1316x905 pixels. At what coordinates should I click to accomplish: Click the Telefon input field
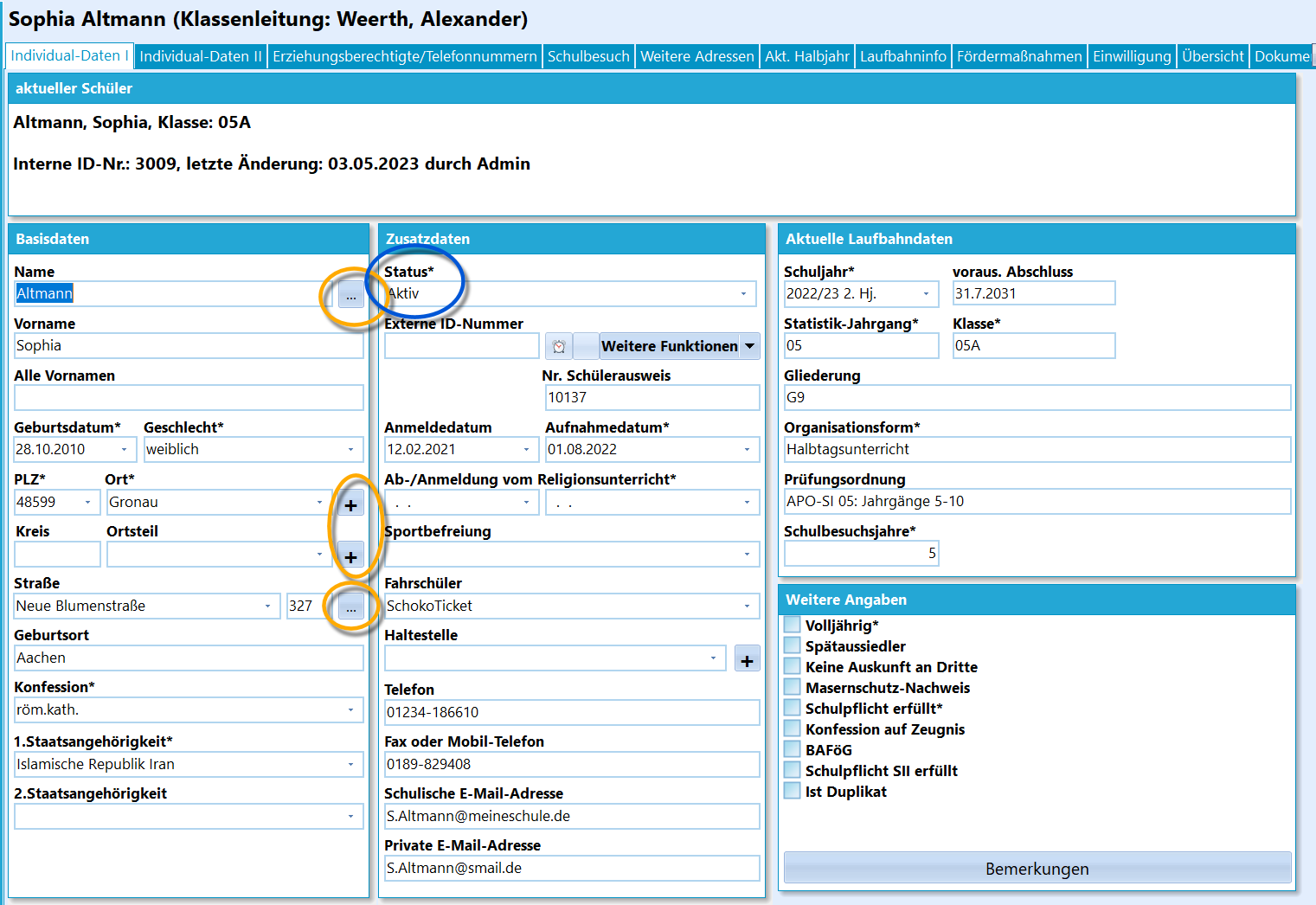pyautogui.click(x=572, y=713)
